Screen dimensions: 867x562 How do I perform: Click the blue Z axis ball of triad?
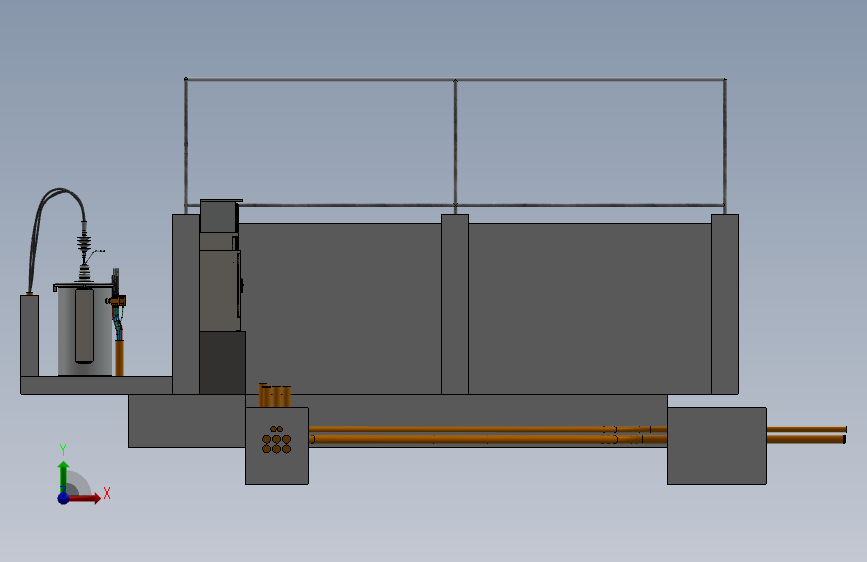[64, 498]
